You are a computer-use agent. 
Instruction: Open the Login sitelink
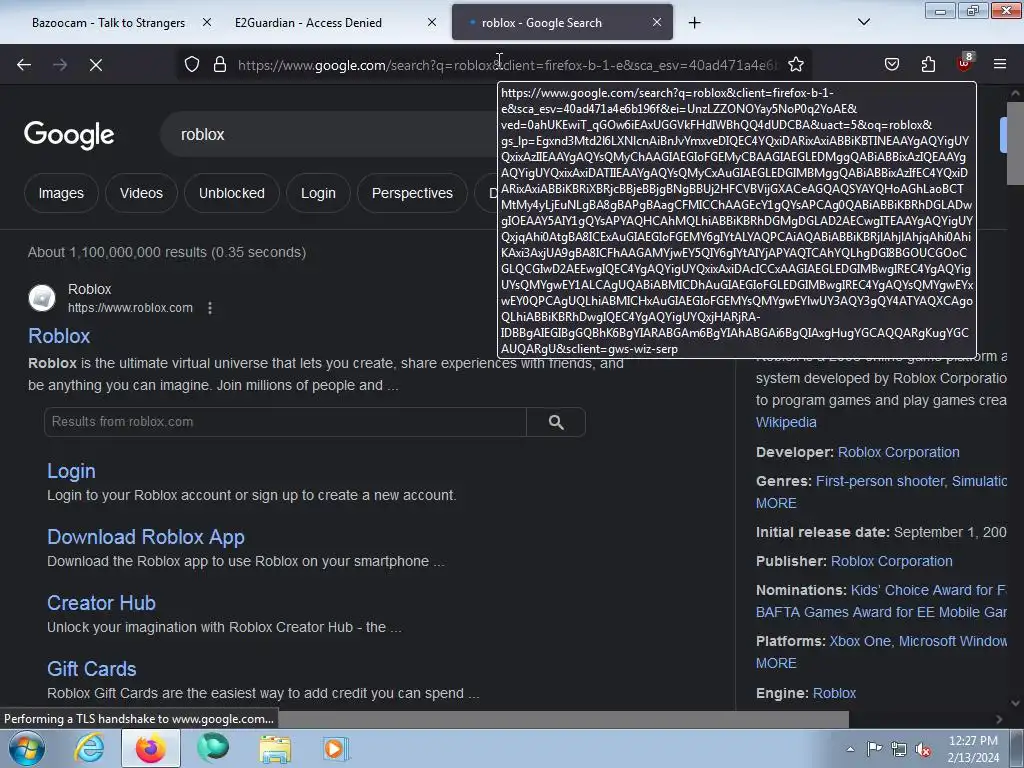[x=71, y=471]
